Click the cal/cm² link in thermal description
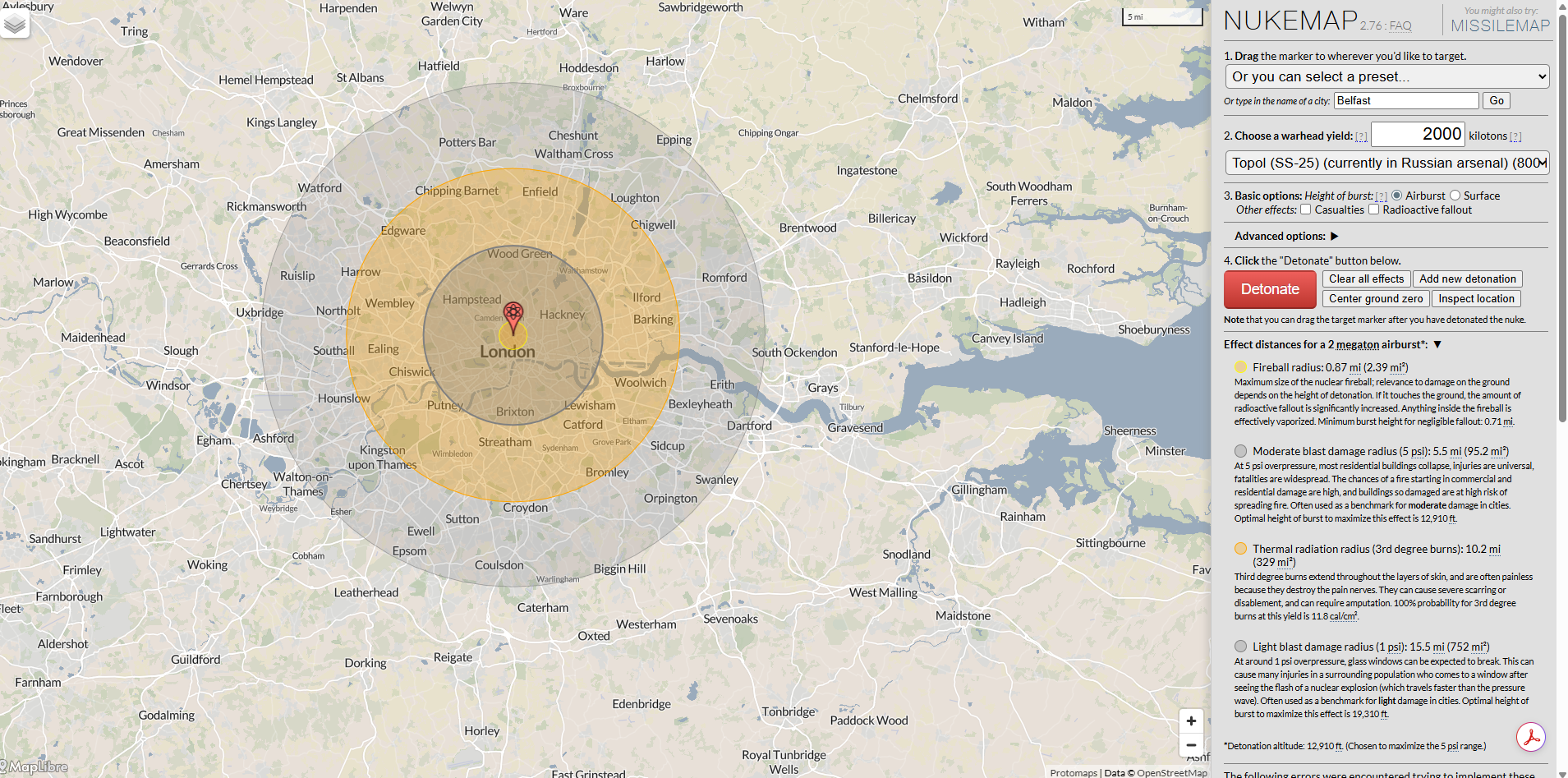1568x778 pixels. pos(1342,617)
